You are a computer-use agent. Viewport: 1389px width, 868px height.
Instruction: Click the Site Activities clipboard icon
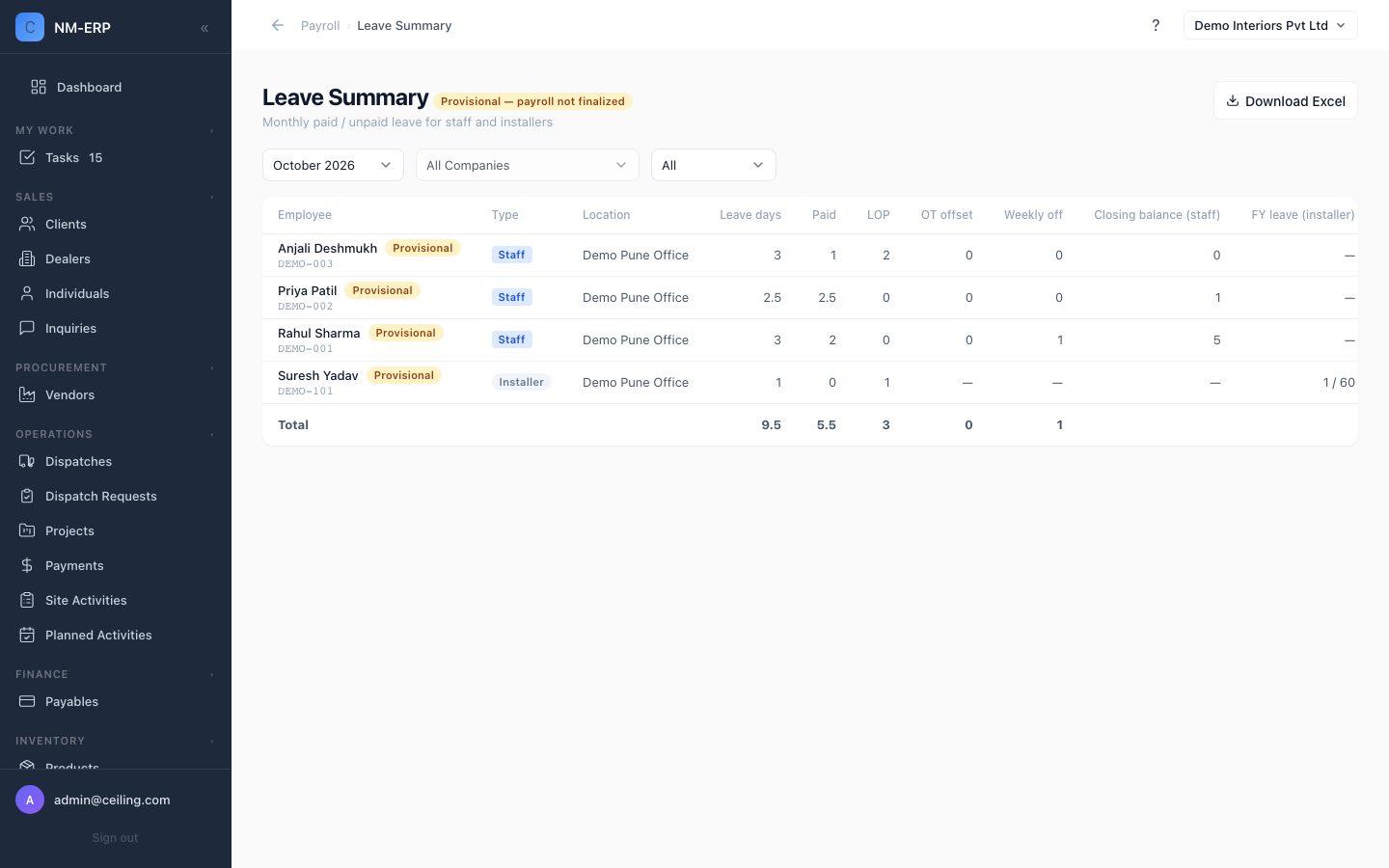27,600
